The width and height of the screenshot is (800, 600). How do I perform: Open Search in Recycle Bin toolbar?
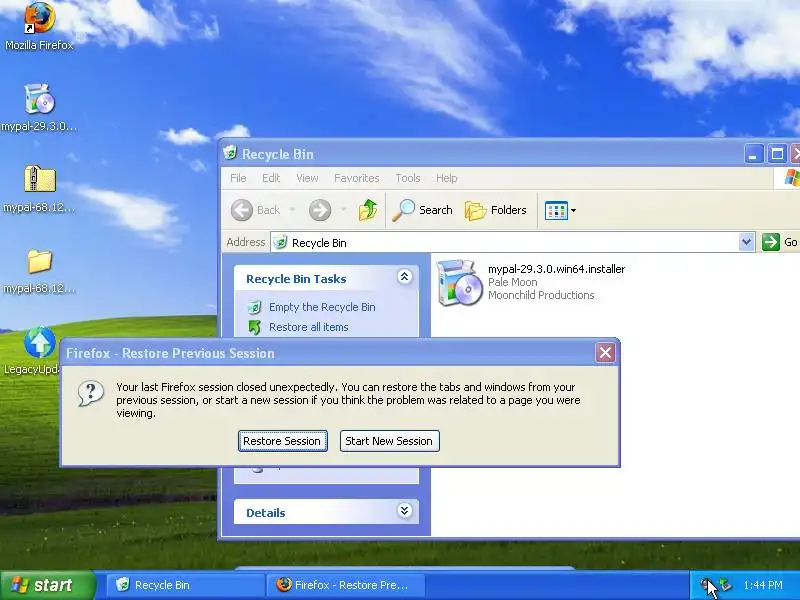tap(422, 210)
